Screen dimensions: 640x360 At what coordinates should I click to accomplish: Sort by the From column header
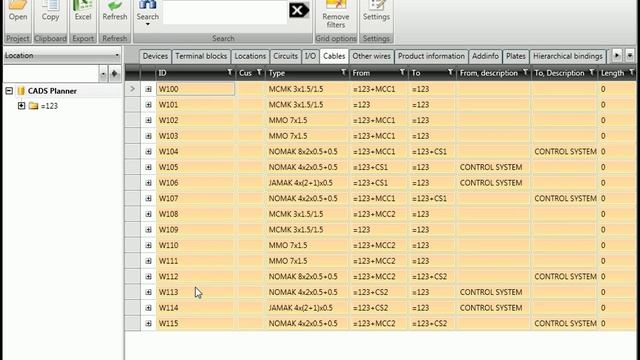pos(361,73)
